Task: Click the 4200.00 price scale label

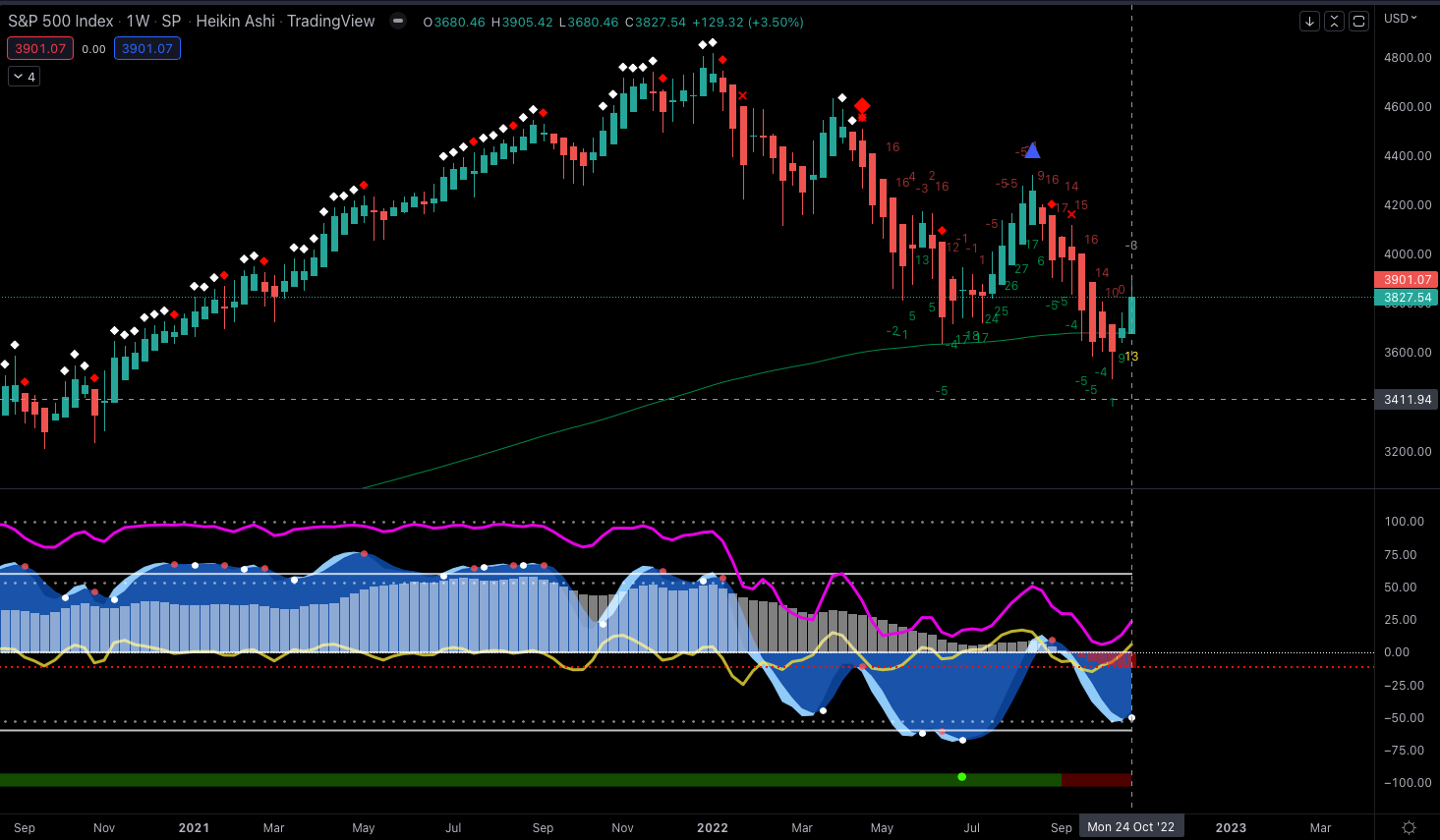Action: (x=1408, y=205)
